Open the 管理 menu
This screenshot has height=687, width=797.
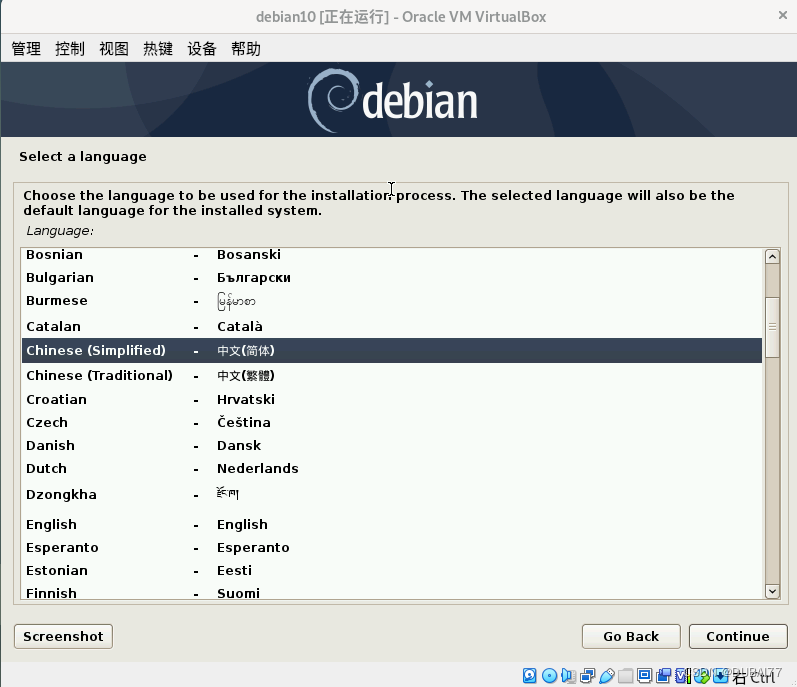(26, 49)
